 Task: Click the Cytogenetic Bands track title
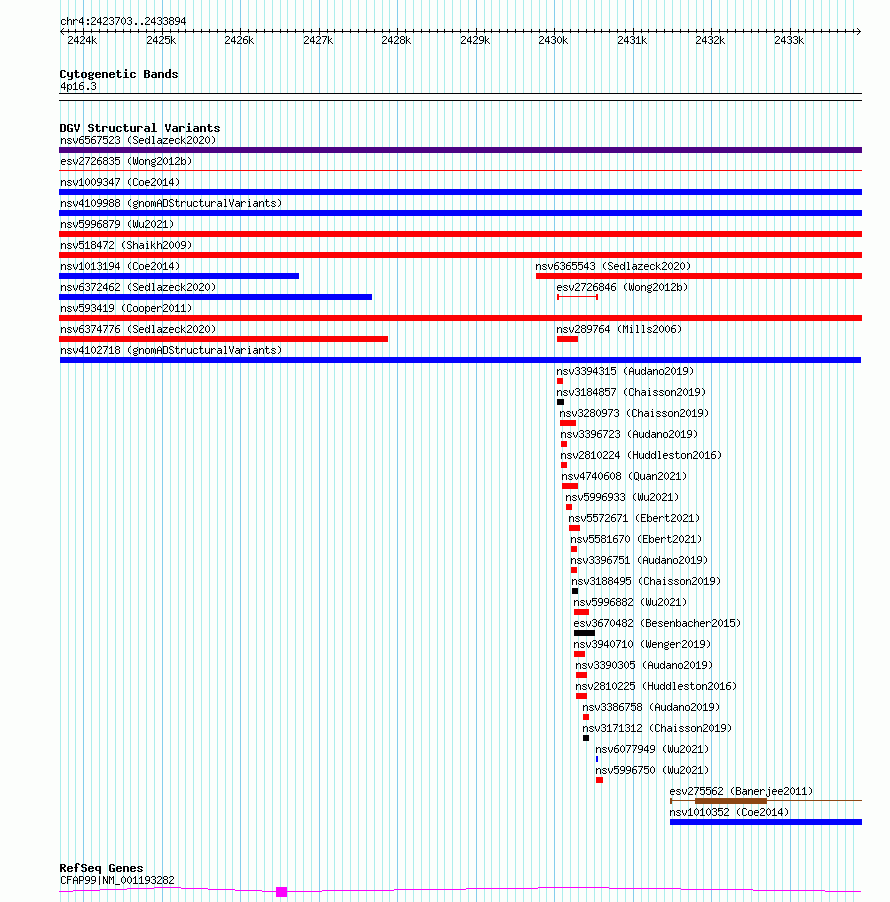(x=119, y=74)
